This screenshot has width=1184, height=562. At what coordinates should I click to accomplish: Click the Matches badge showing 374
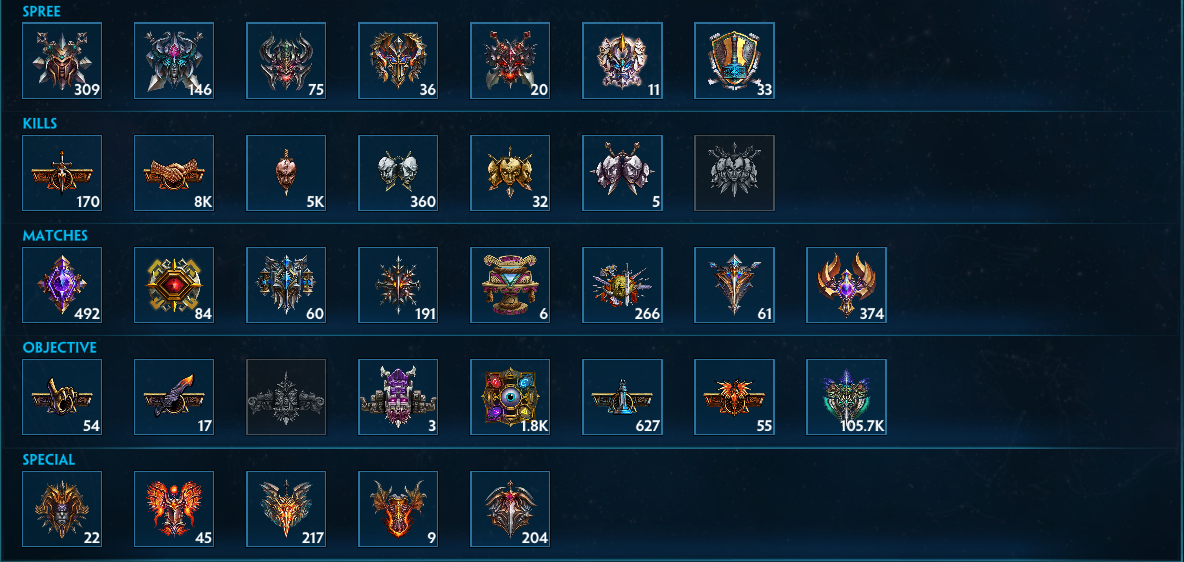coord(846,285)
